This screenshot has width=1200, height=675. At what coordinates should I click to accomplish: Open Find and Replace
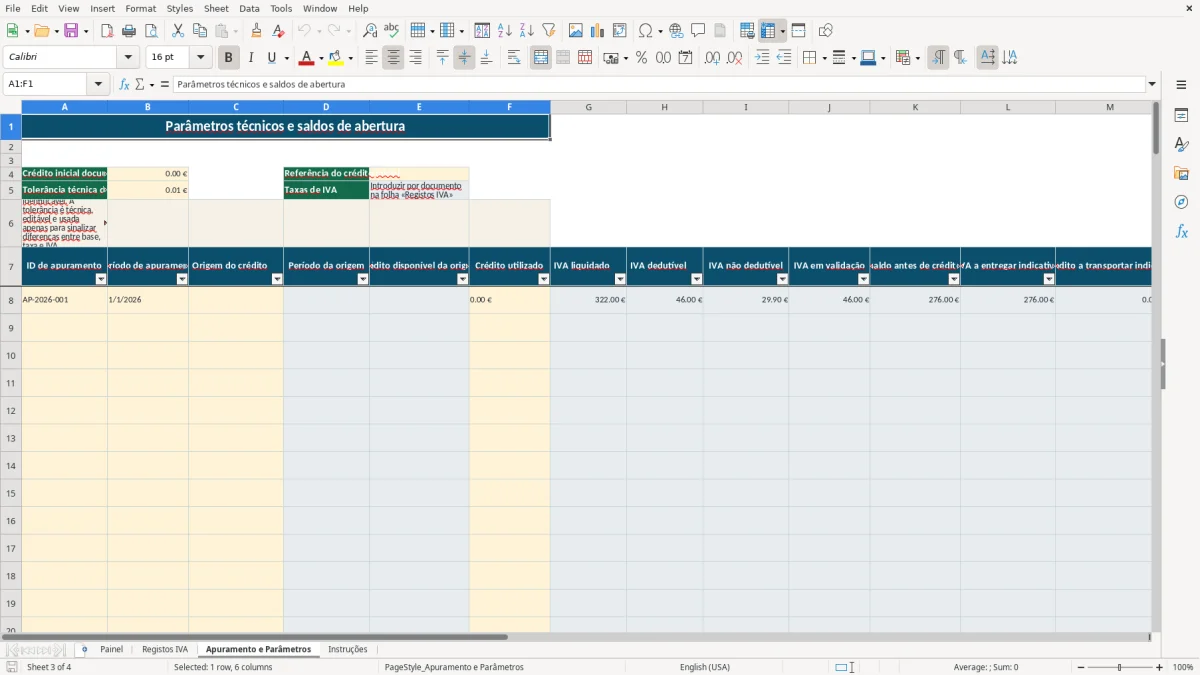370,31
